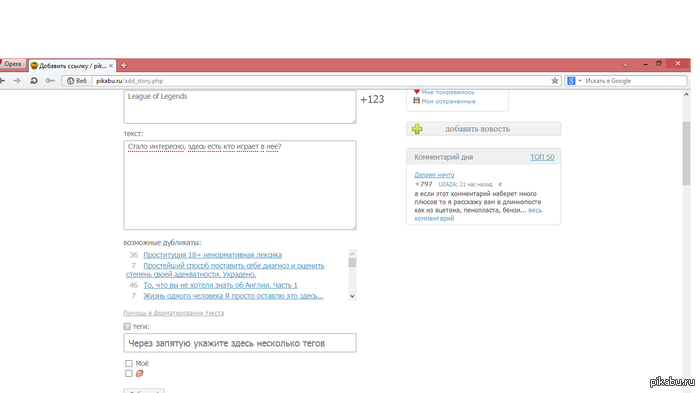Viewport: 700px width, 393px height.
Task: Bookmark page with star icon
Action: (554, 81)
